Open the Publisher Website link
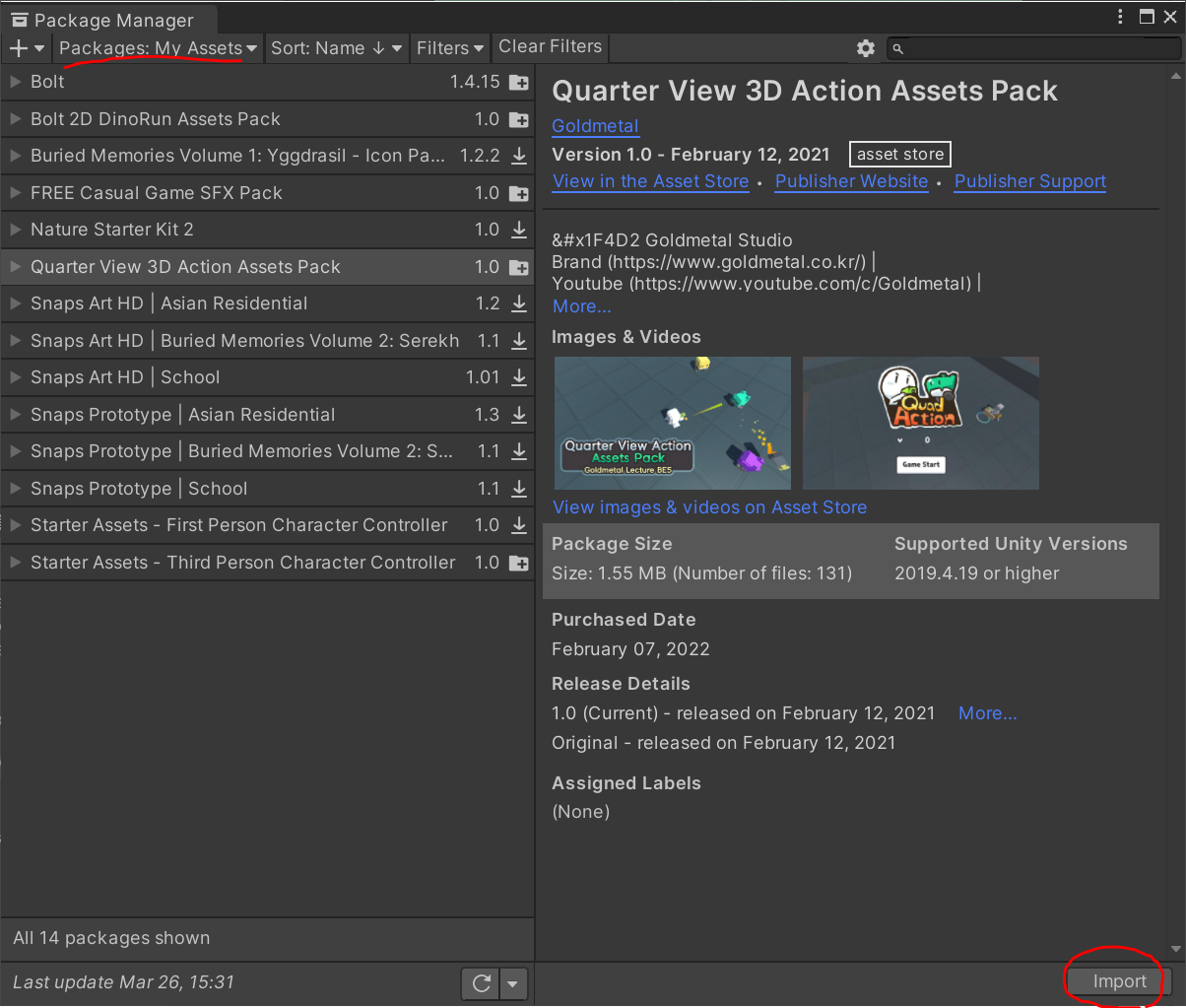The image size is (1186, 1008). 851,181
